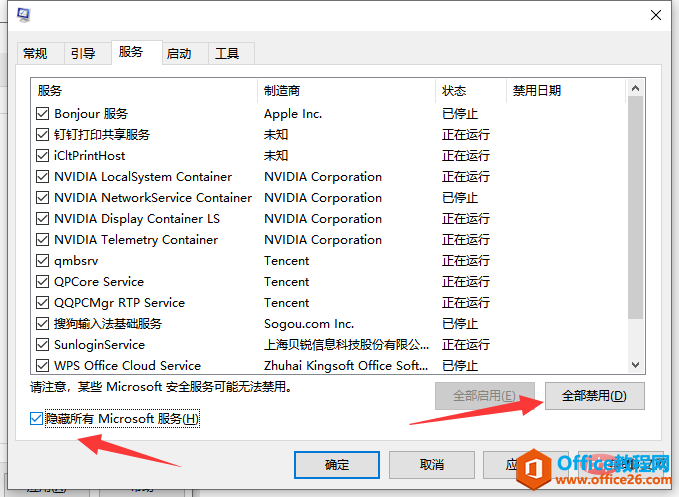Confirm with the 确定 button
Viewport: 679px width, 497px height.
coord(337,465)
